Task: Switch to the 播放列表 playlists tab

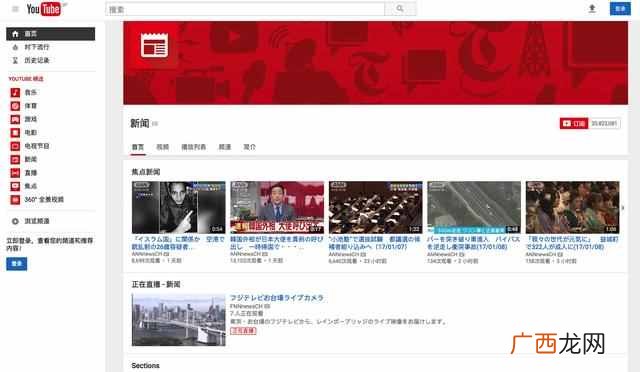Action: [x=193, y=147]
